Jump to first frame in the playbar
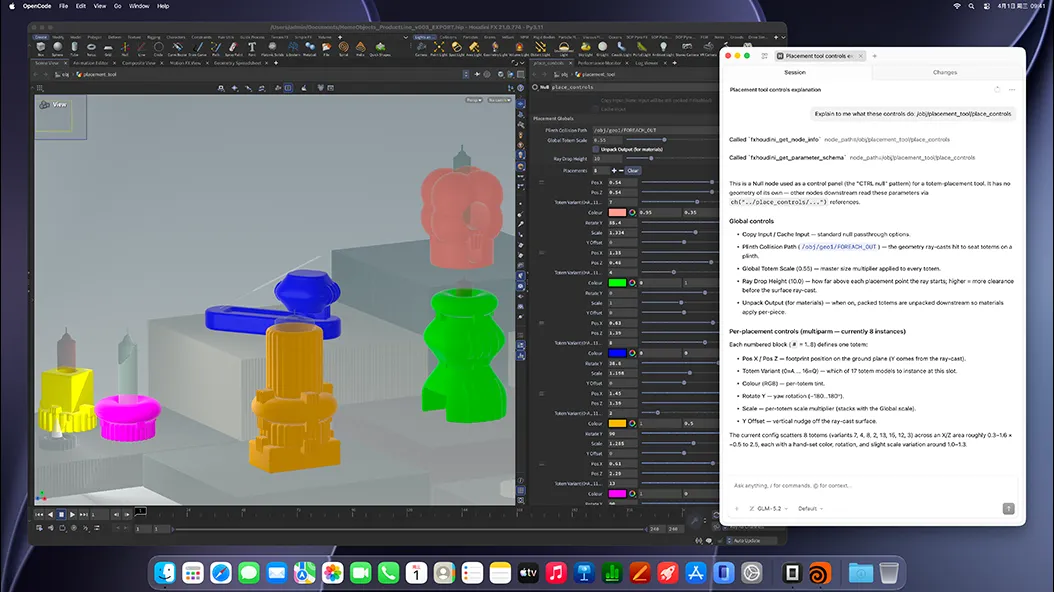 [x=39, y=515]
